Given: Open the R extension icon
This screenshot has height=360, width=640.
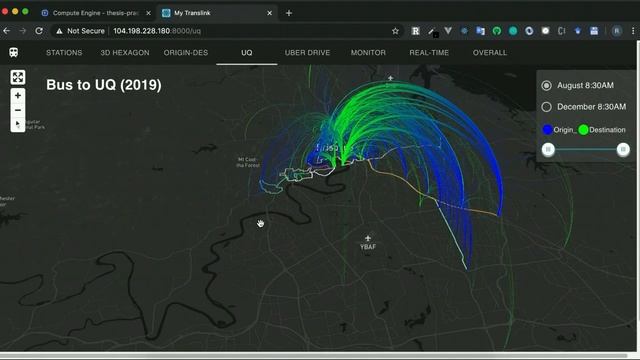Looking at the screenshot, I should click(x=416, y=31).
